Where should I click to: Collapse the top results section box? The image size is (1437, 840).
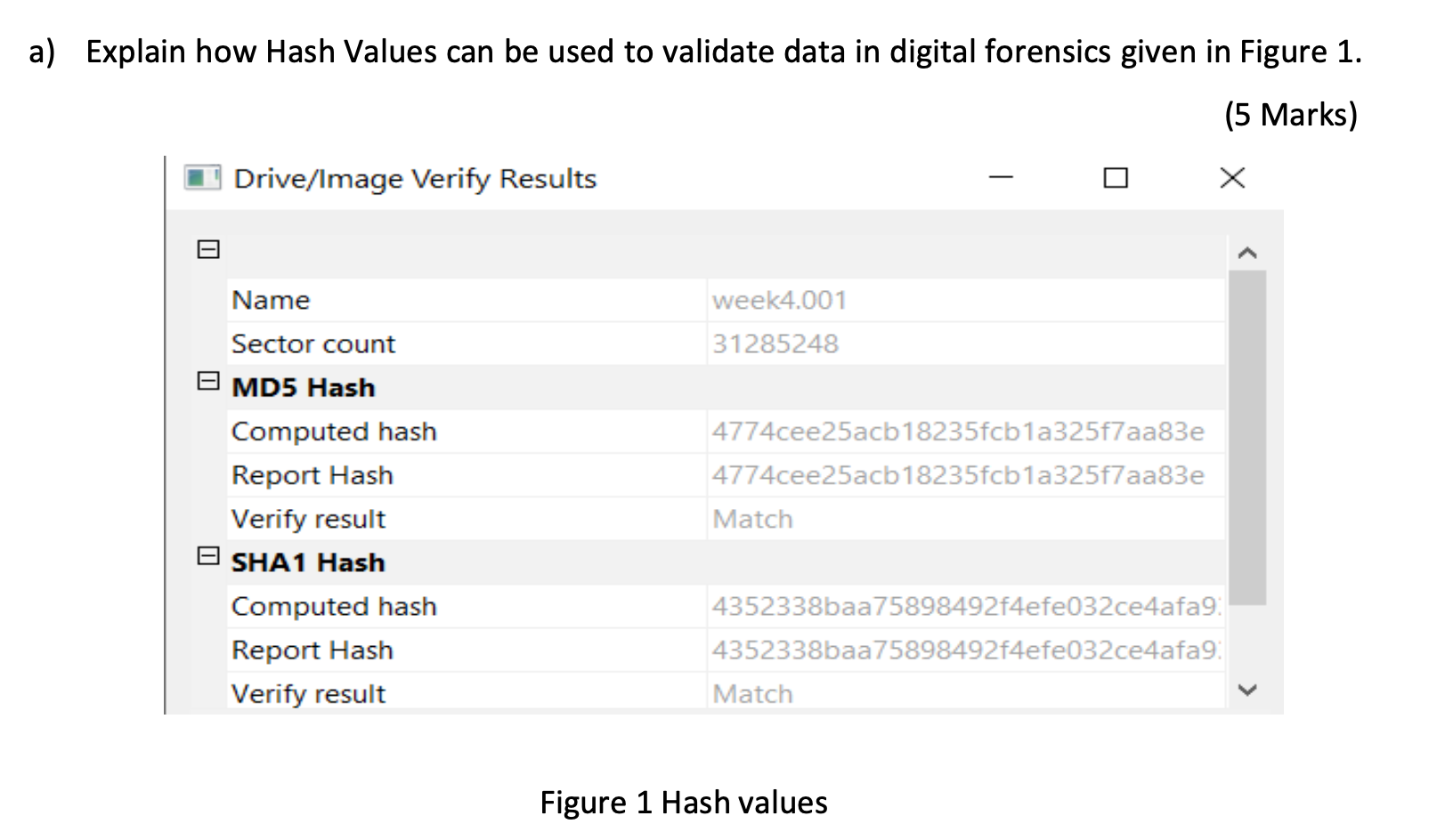208,251
